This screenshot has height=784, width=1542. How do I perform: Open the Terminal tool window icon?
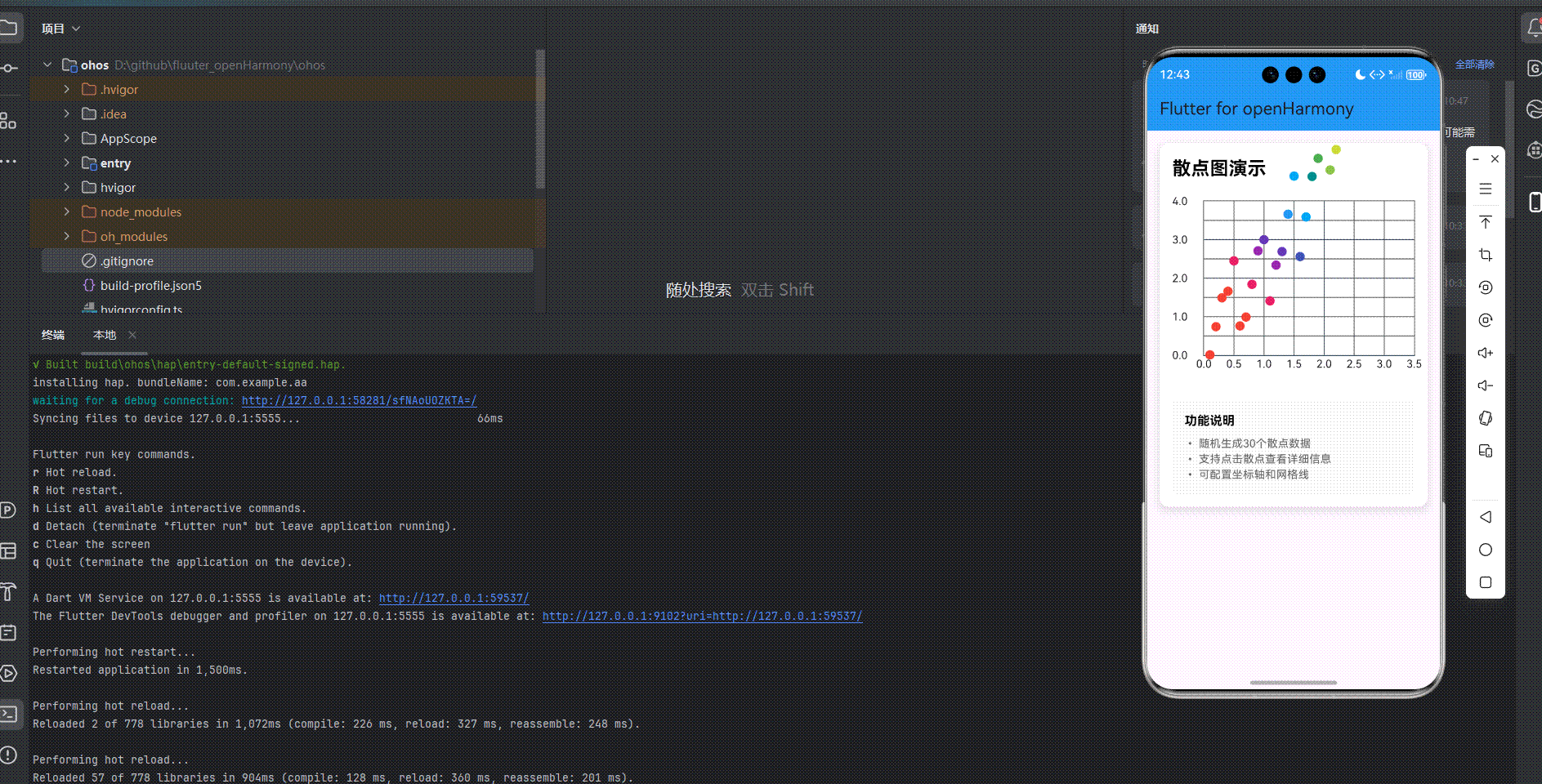[x=8, y=714]
